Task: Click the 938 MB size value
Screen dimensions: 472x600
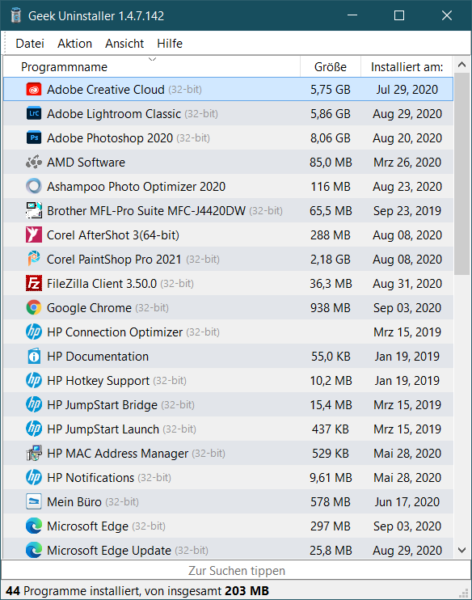Action: click(330, 308)
